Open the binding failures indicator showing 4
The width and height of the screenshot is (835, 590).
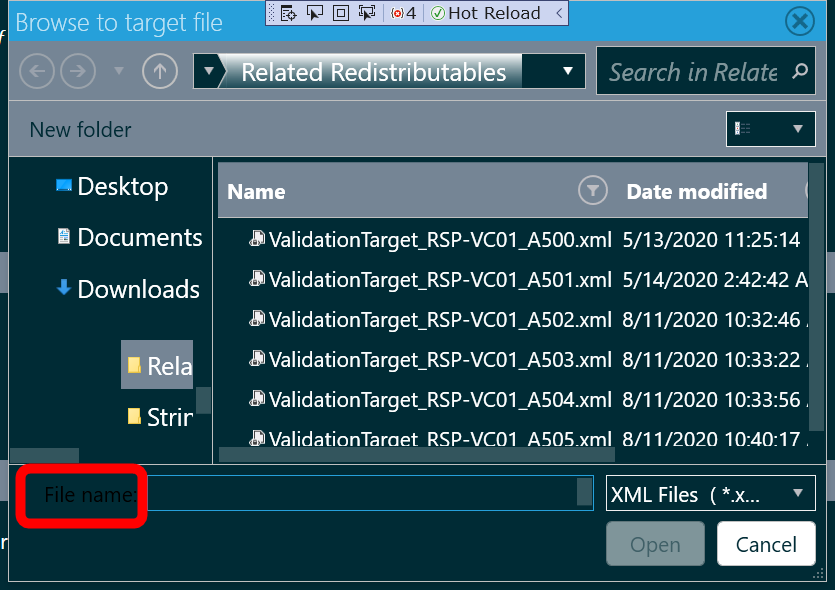(403, 13)
